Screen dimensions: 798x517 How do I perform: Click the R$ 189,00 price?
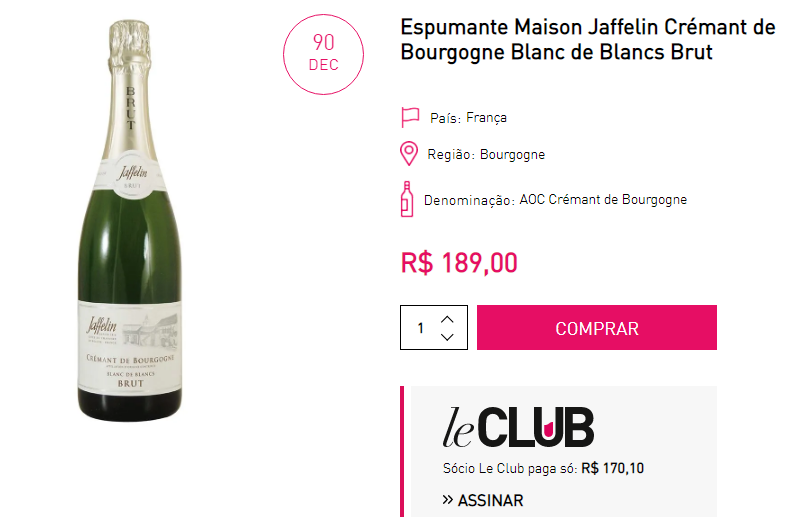click(x=459, y=263)
